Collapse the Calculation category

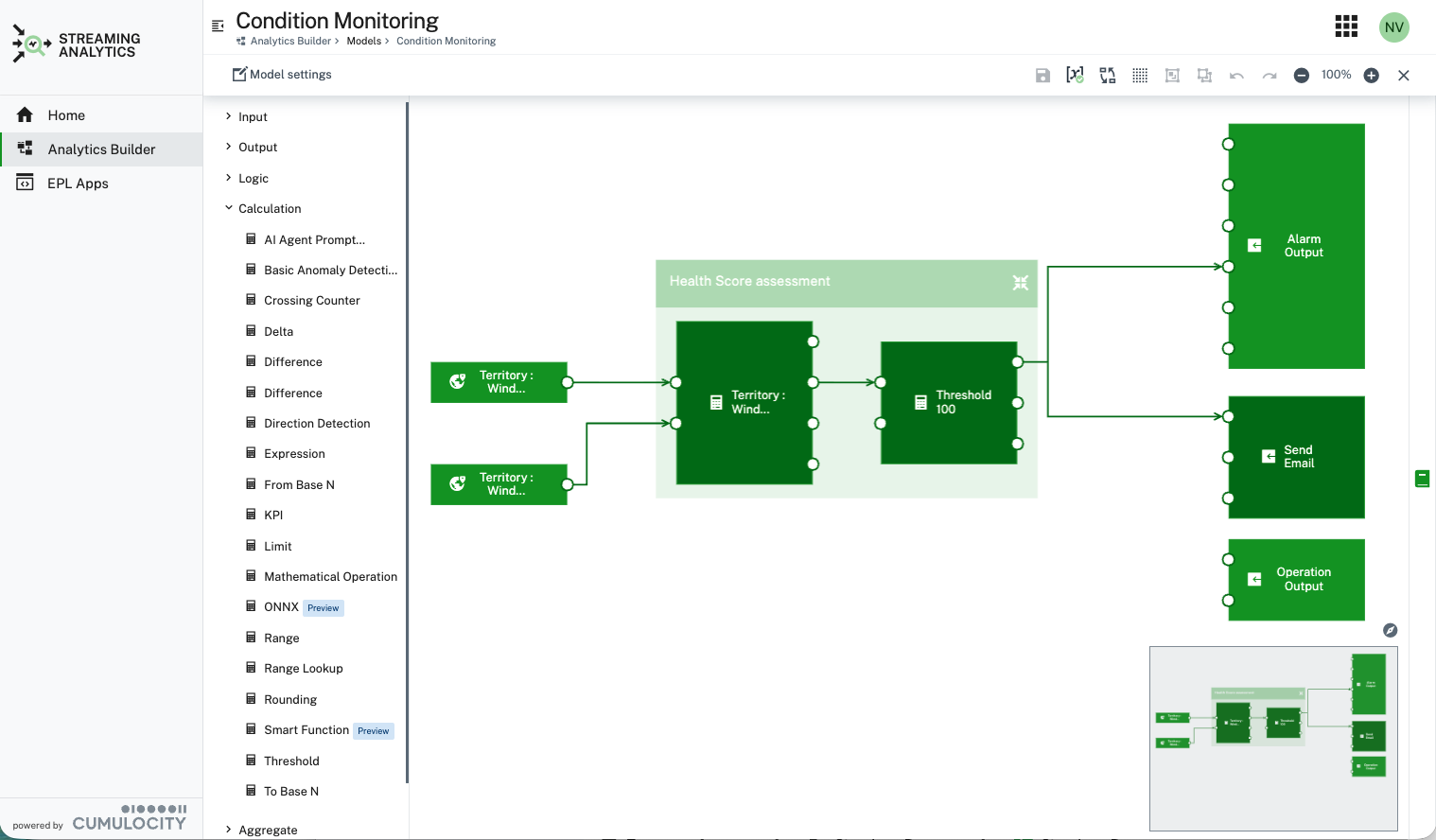pos(270,209)
